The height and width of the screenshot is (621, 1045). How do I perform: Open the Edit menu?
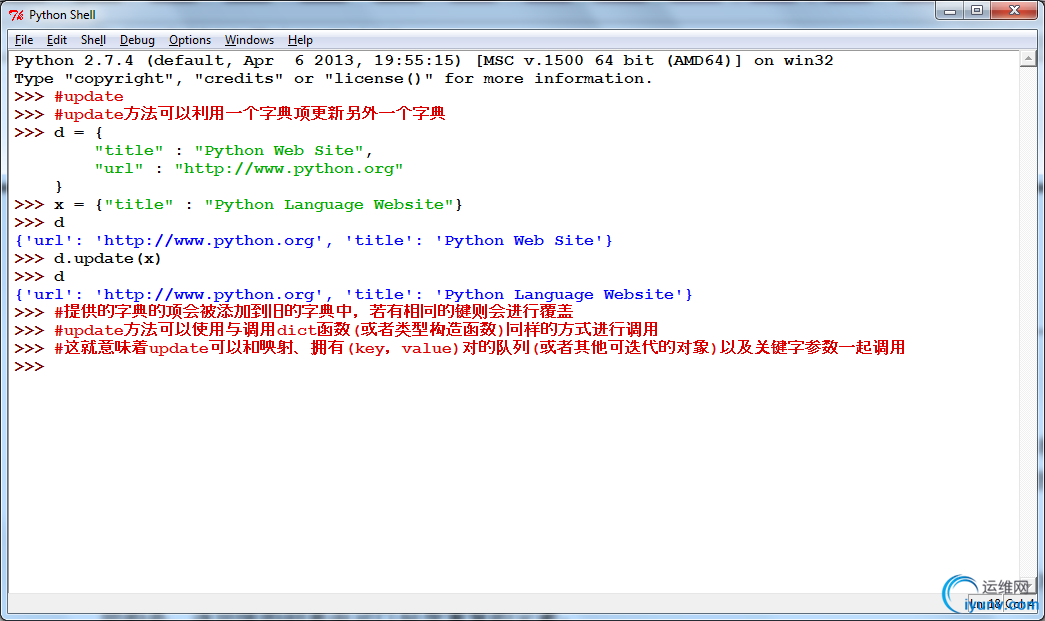(57, 40)
